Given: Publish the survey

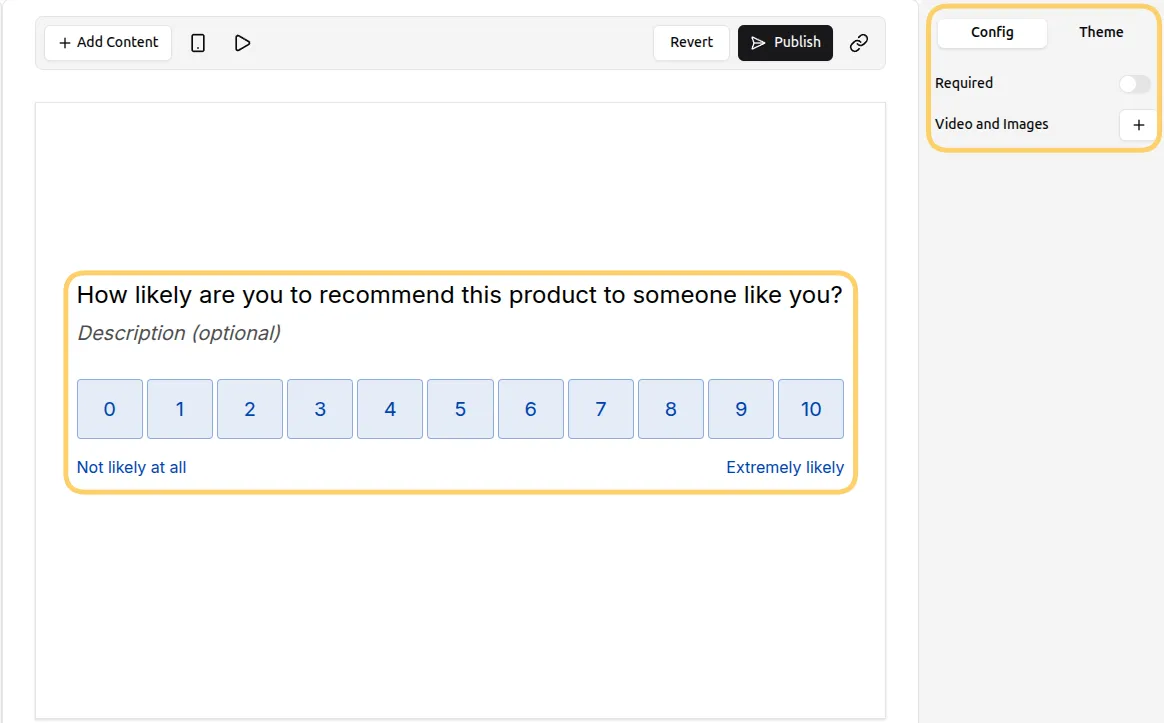Looking at the screenshot, I should tap(785, 43).
